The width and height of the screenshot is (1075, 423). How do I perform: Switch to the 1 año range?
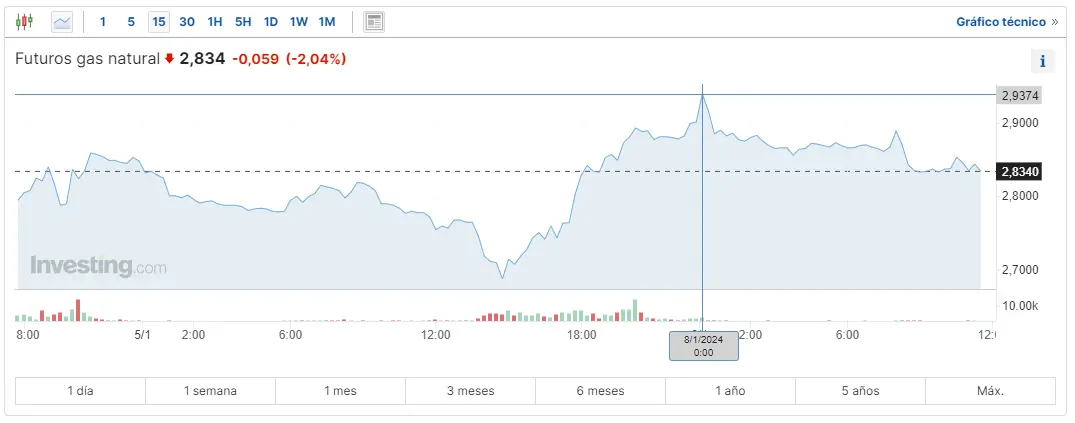click(x=730, y=391)
